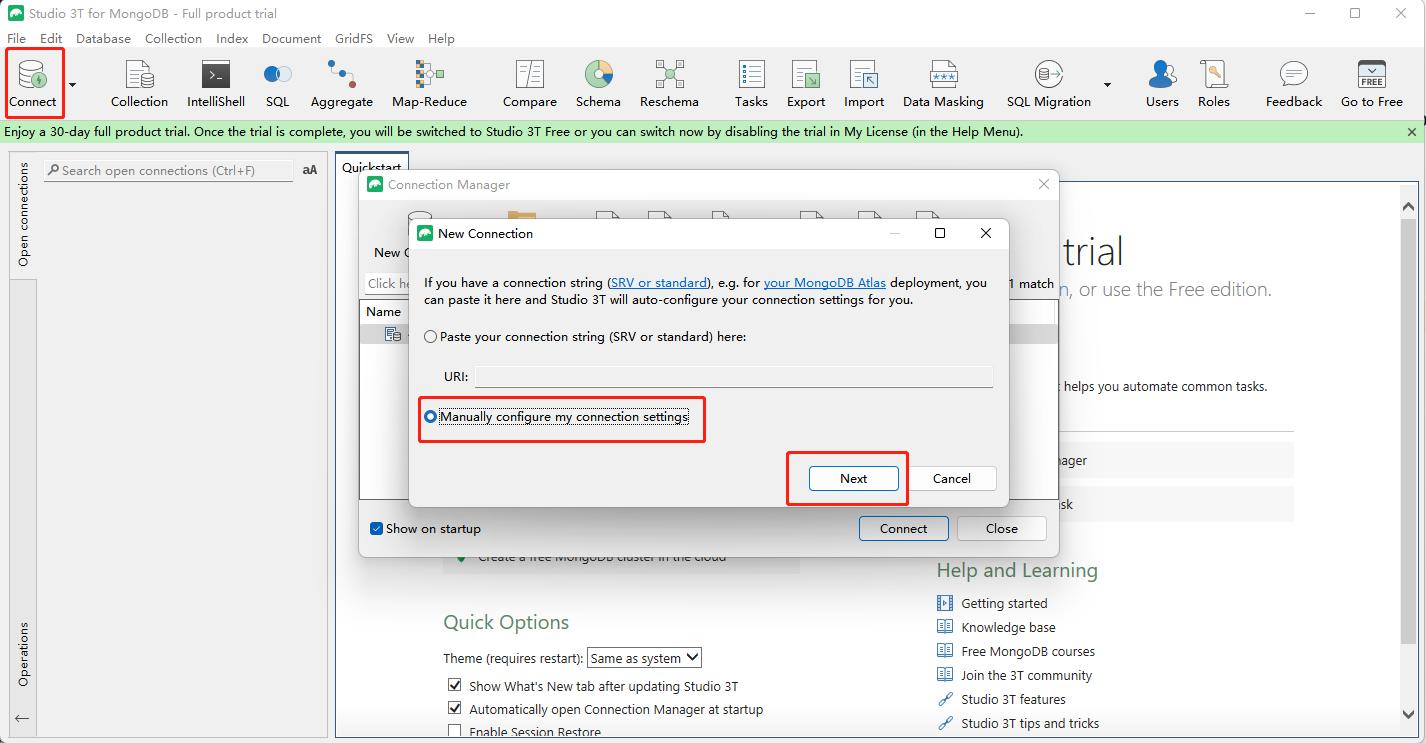Follow the 'your MongoDB Atlas' link

point(825,283)
